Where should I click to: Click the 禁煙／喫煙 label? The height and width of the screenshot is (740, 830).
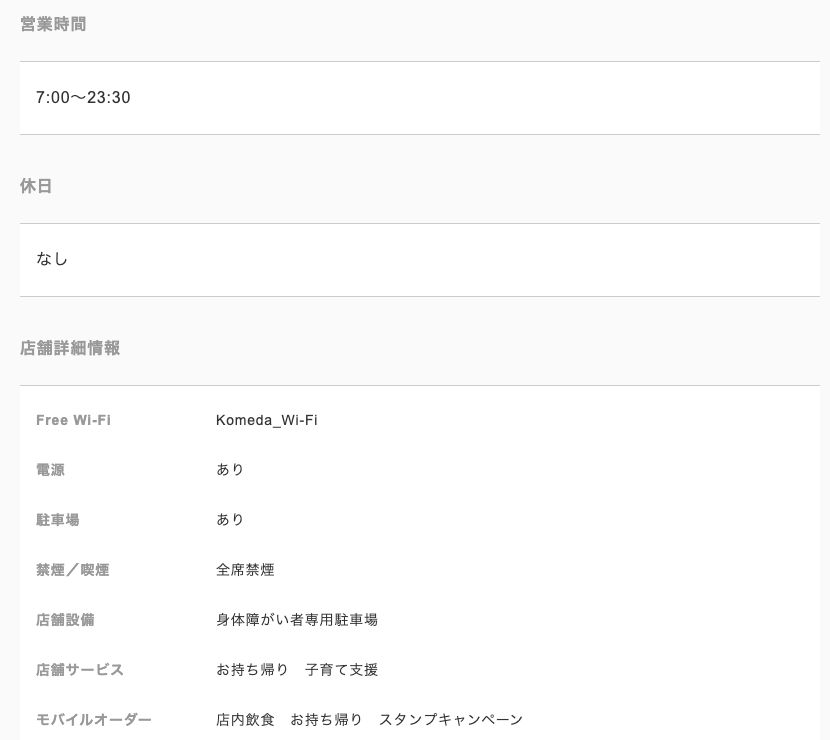click(x=73, y=570)
